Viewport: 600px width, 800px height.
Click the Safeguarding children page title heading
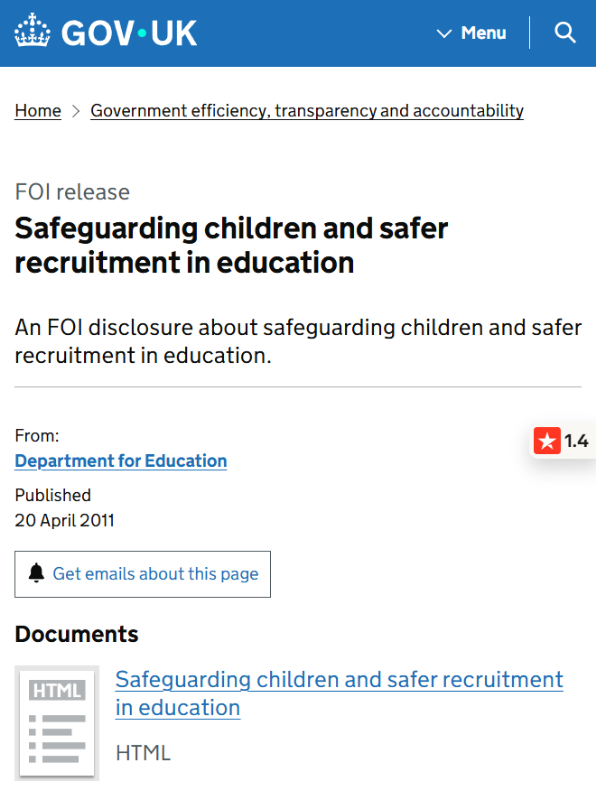(231, 245)
